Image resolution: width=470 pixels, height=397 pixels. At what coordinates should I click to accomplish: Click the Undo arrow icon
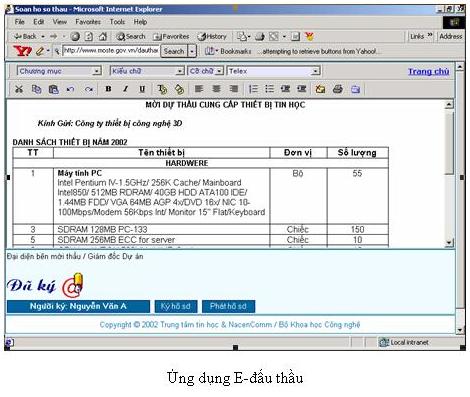click(x=70, y=89)
